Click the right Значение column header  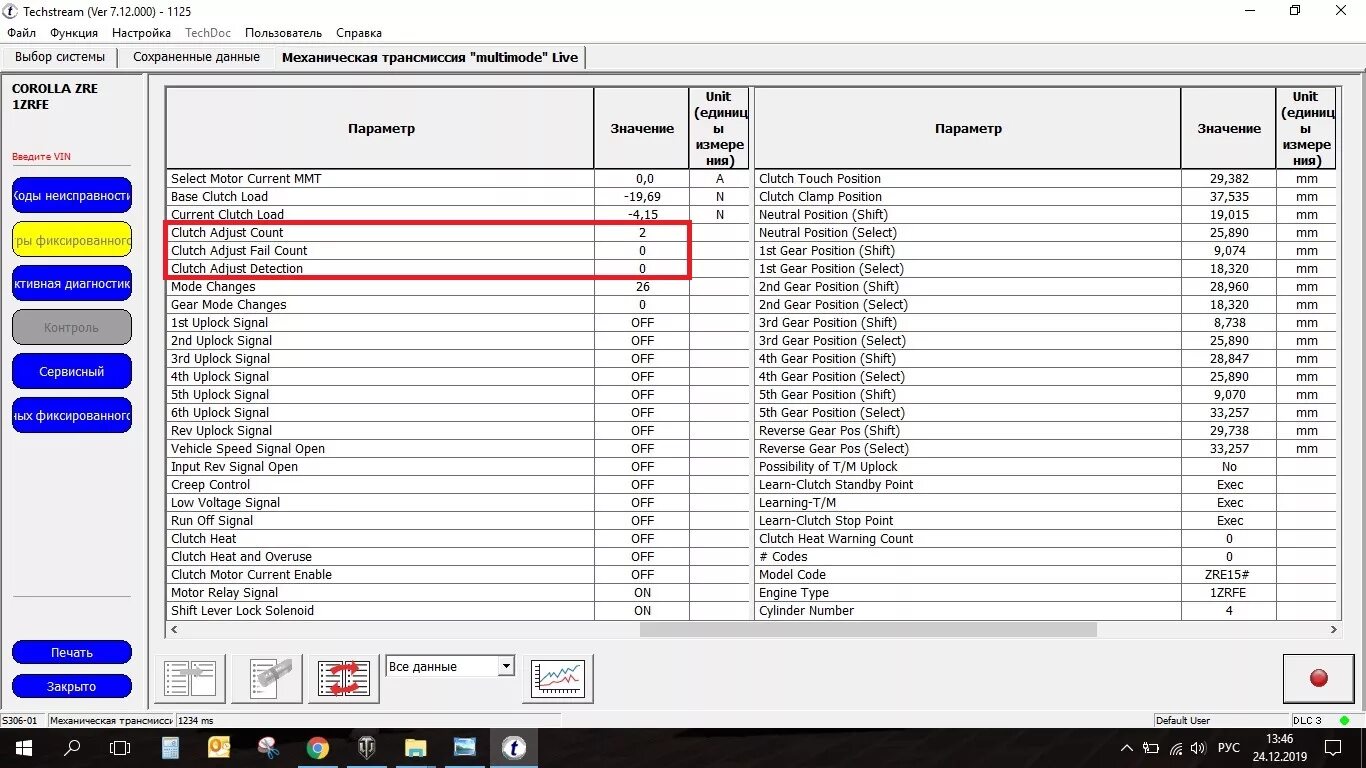(x=1229, y=128)
